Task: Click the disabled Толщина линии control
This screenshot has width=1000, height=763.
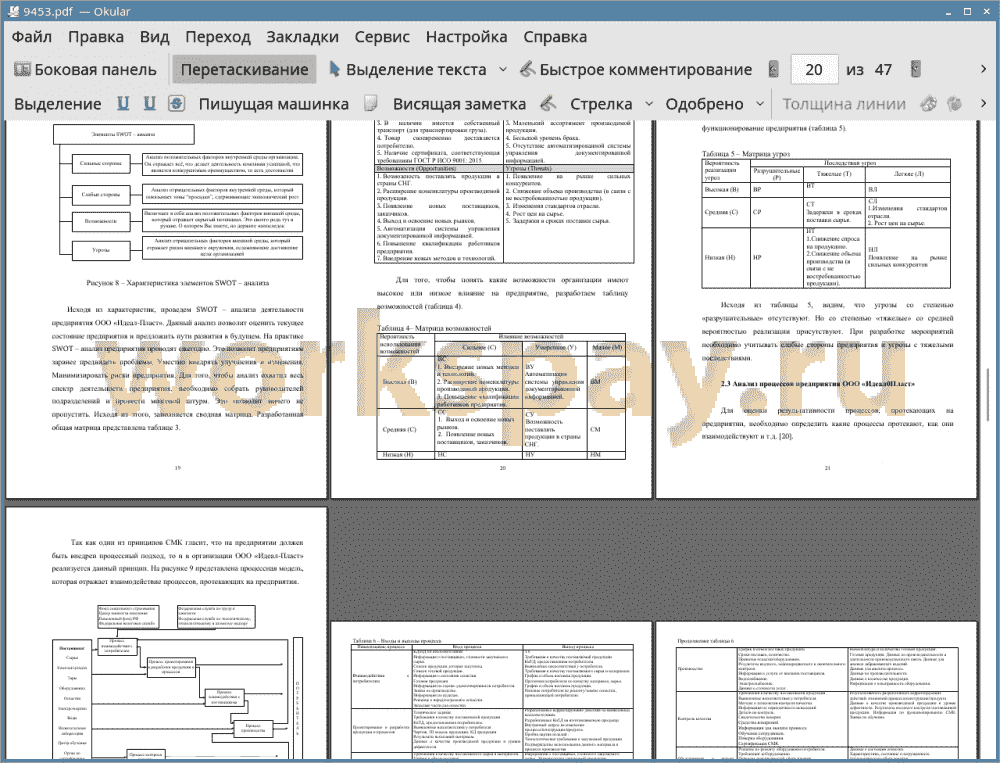Action: click(x=844, y=104)
